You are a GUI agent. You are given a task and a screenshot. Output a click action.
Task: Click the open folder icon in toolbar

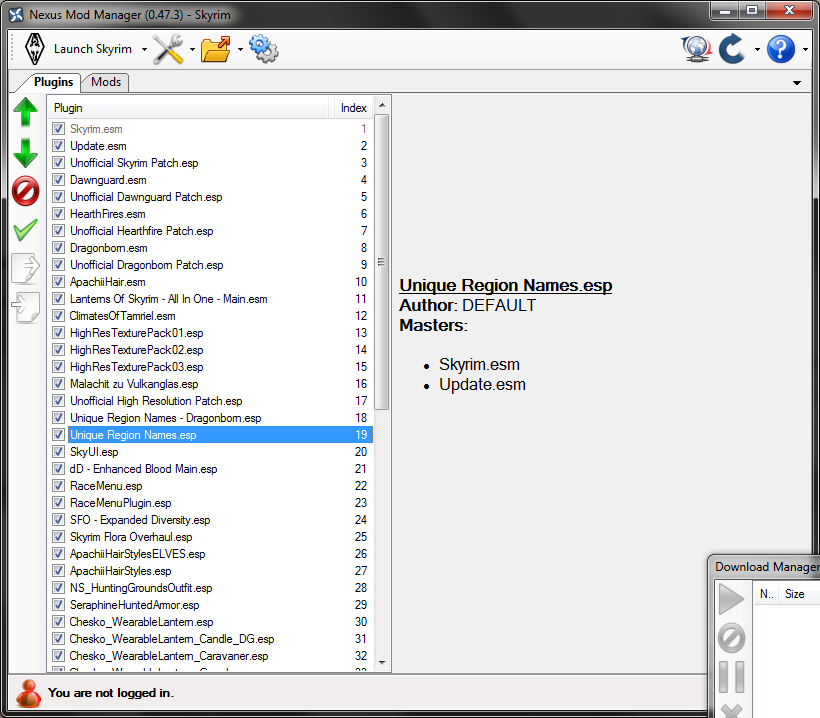[216, 48]
